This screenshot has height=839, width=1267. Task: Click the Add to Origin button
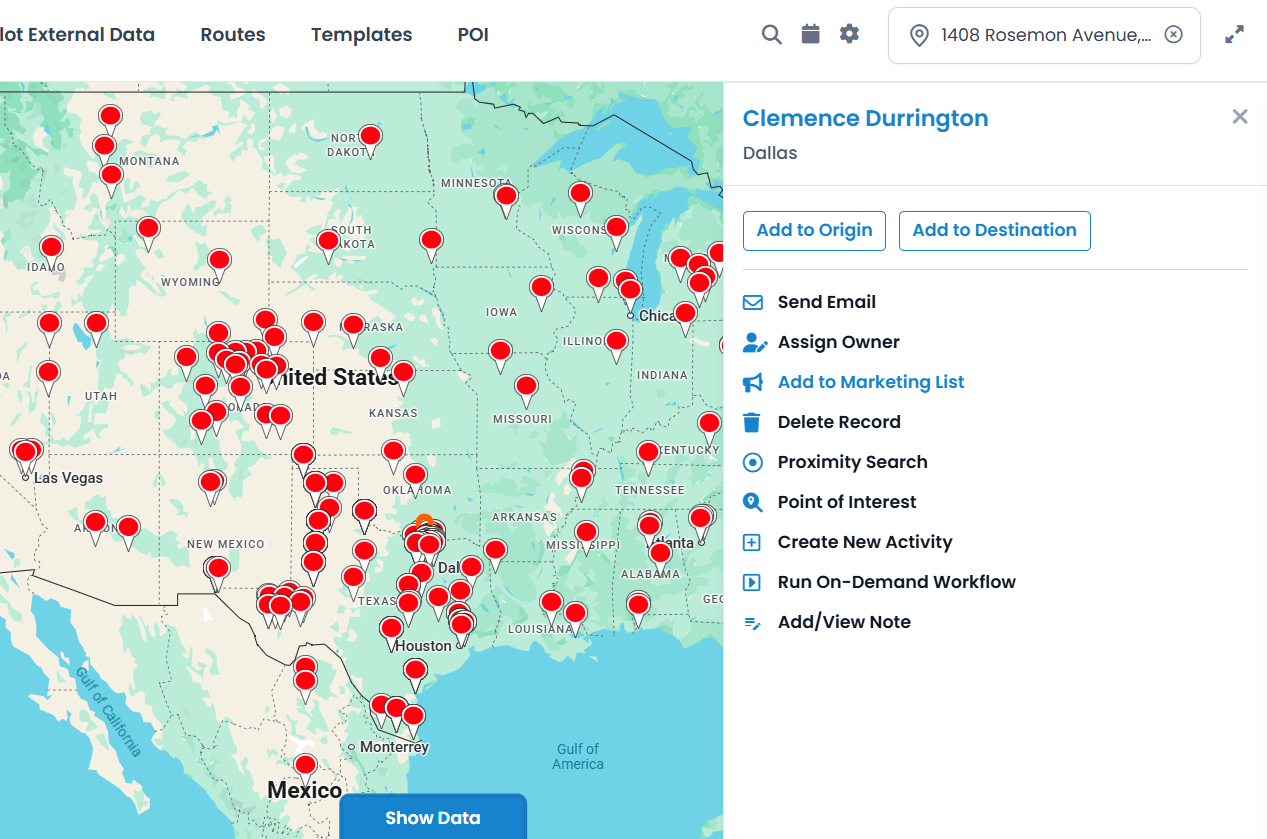[814, 230]
